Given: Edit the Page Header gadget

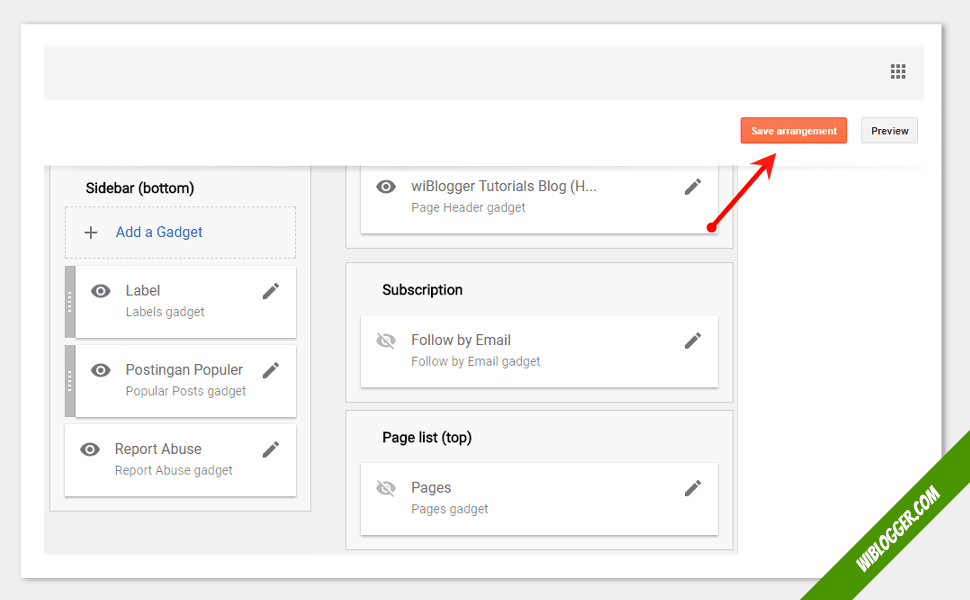Looking at the screenshot, I should [x=693, y=187].
